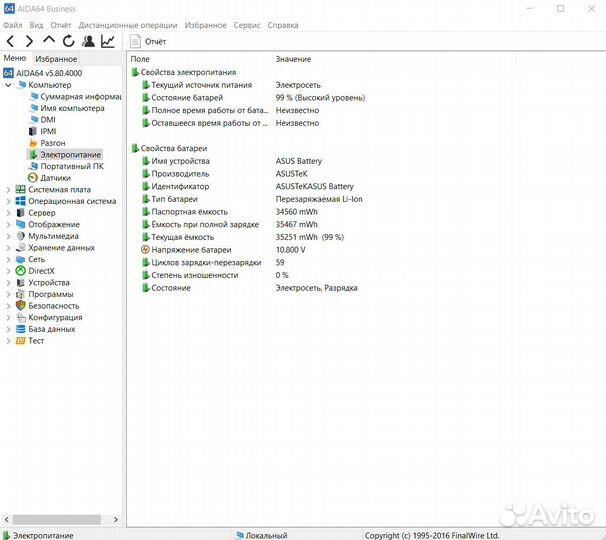The height and width of the screenshot is (540, 606).
Task: Go forward with the right arrow
Action: coord(29,41)
